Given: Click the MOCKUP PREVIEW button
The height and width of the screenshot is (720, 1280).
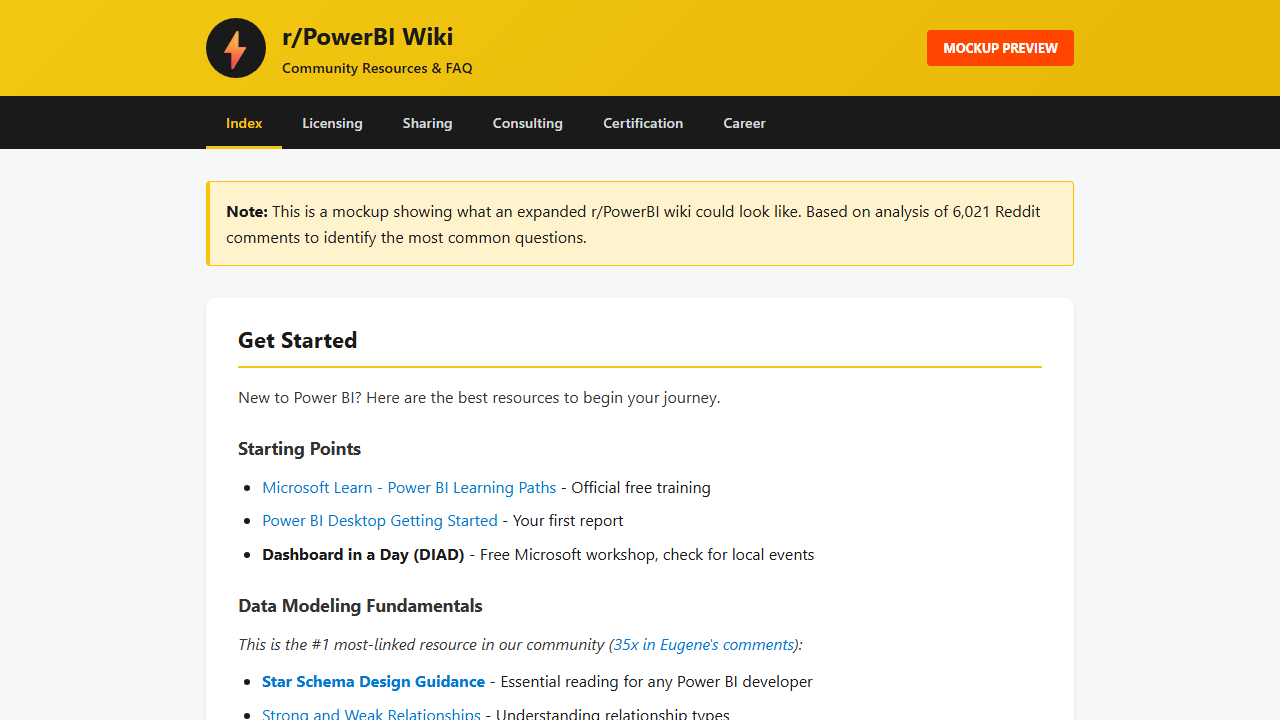Looking at the screenshot, I should point(999,47).
